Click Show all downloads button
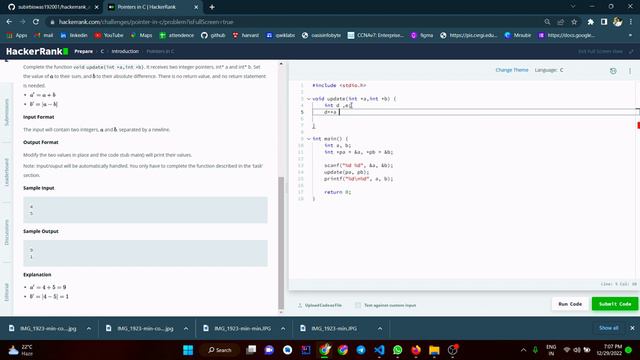 (609, 328)
